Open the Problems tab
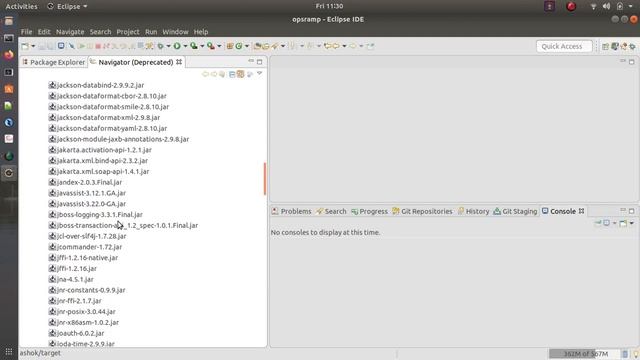The height and width of the screenshot is (360, 640). coord(291,211)
